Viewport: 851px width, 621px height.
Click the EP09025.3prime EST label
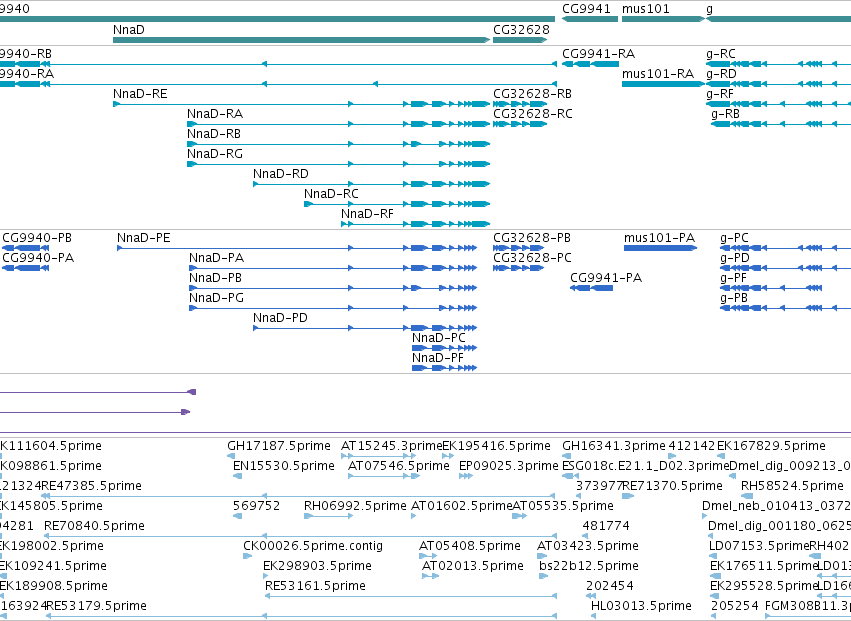509,466
